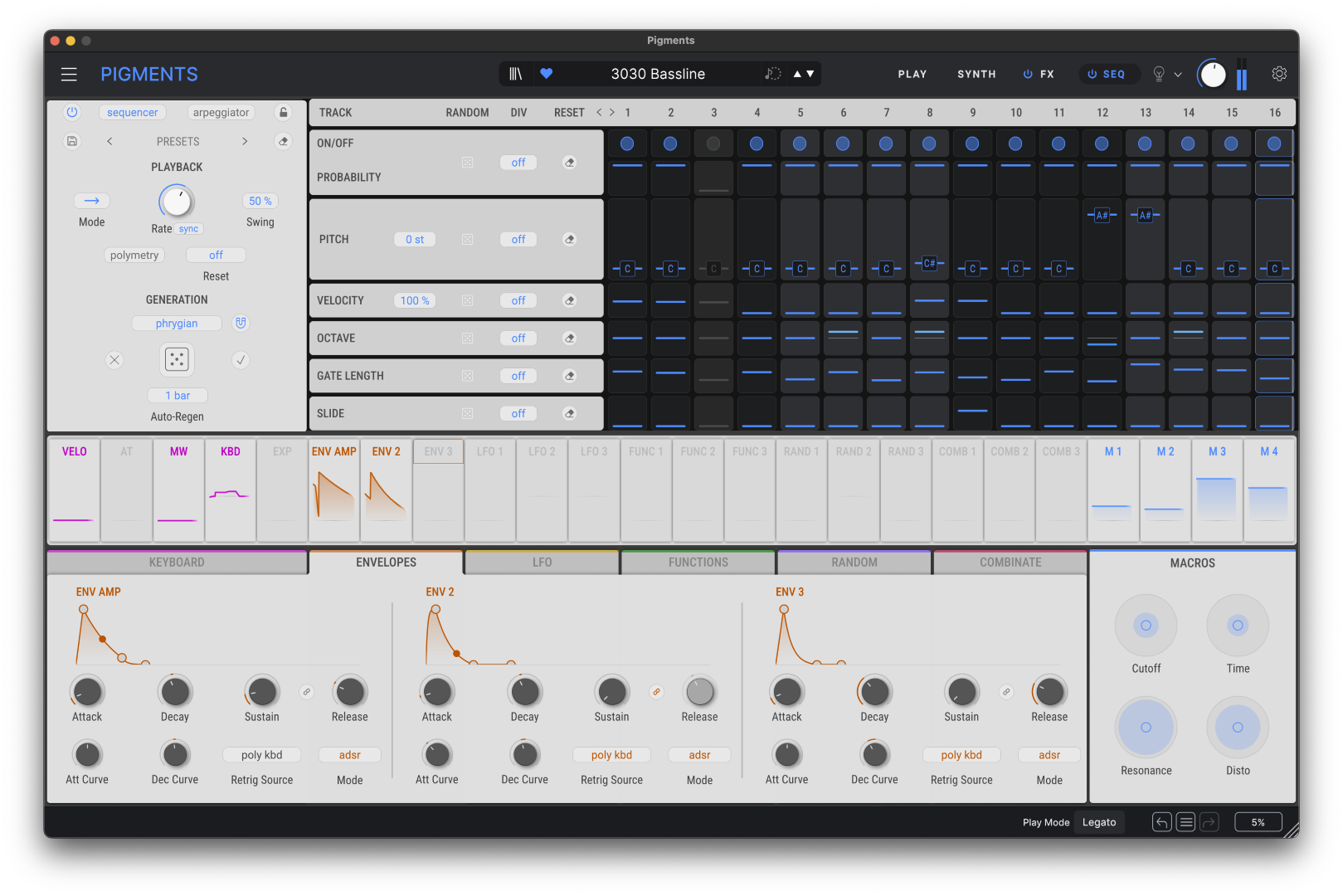Image resolution: width=1343 pixels, height=896 pixels.
Task: Save the sequencer preset
Action: (x=72, y=141)
